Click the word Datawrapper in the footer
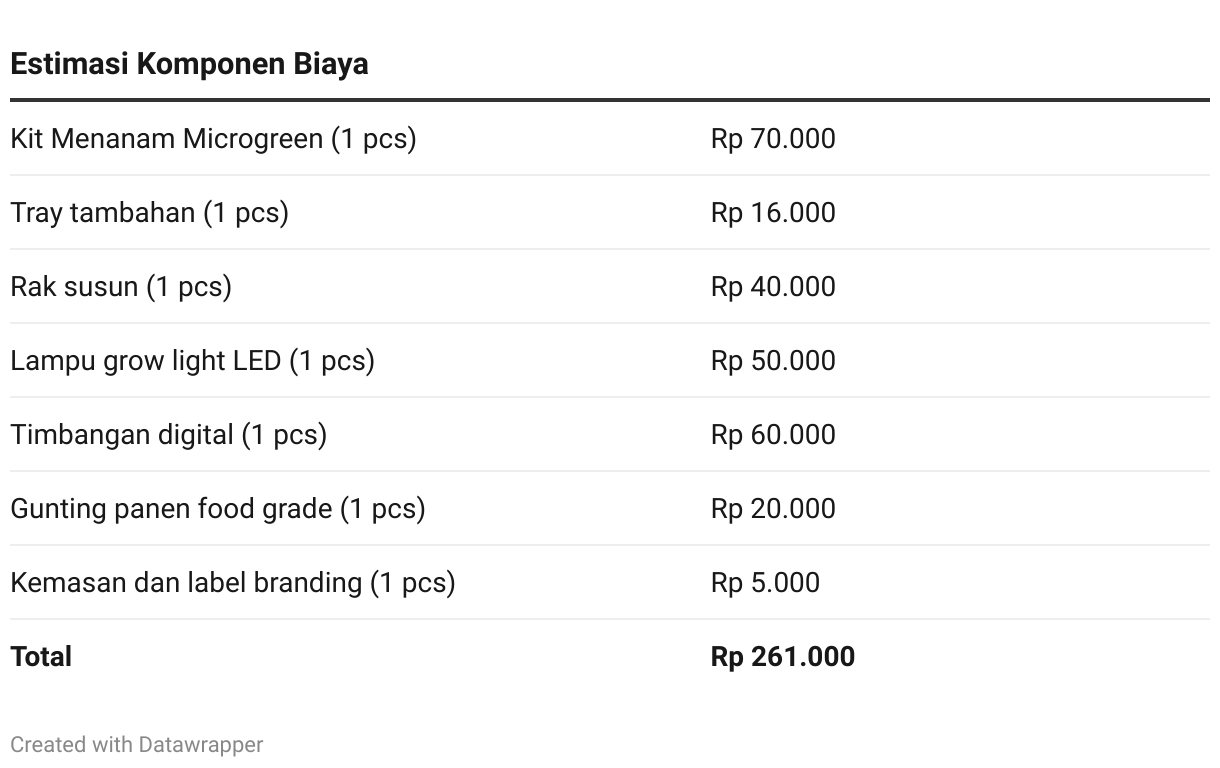This screenshot has width=1220, height=768. coord(201,744)
